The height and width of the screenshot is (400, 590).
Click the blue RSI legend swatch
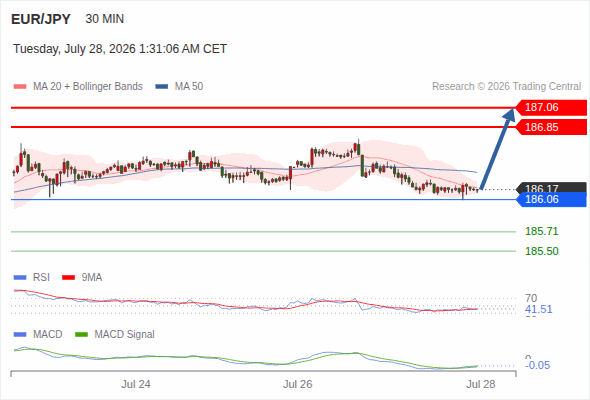pyautogui.click(x=20, y=278)
